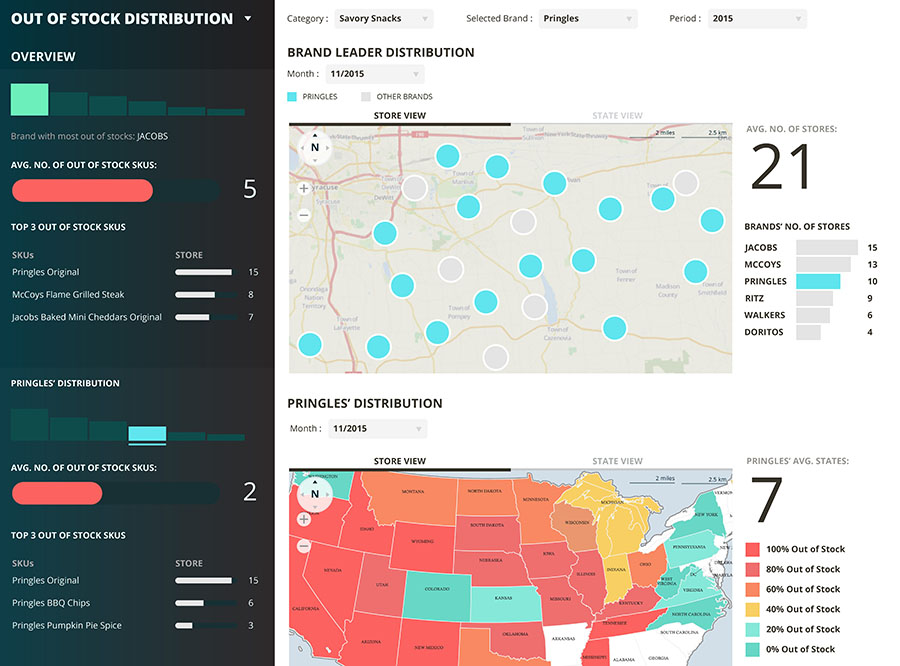
Task: Click the cyan Pringles bar in Brands' No. of Stores
Action: (818, 281)
